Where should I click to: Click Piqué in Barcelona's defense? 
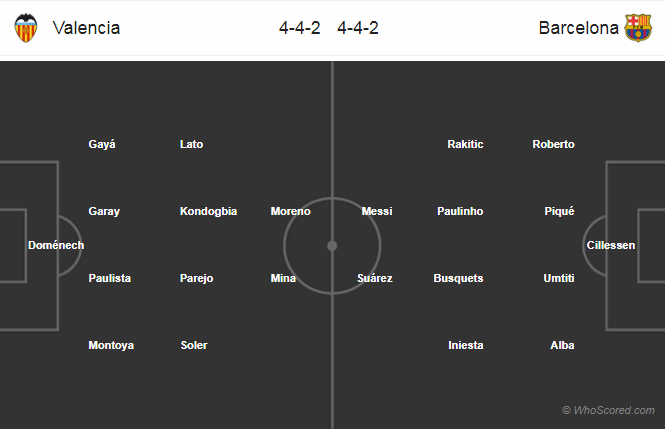coord(559,212)
